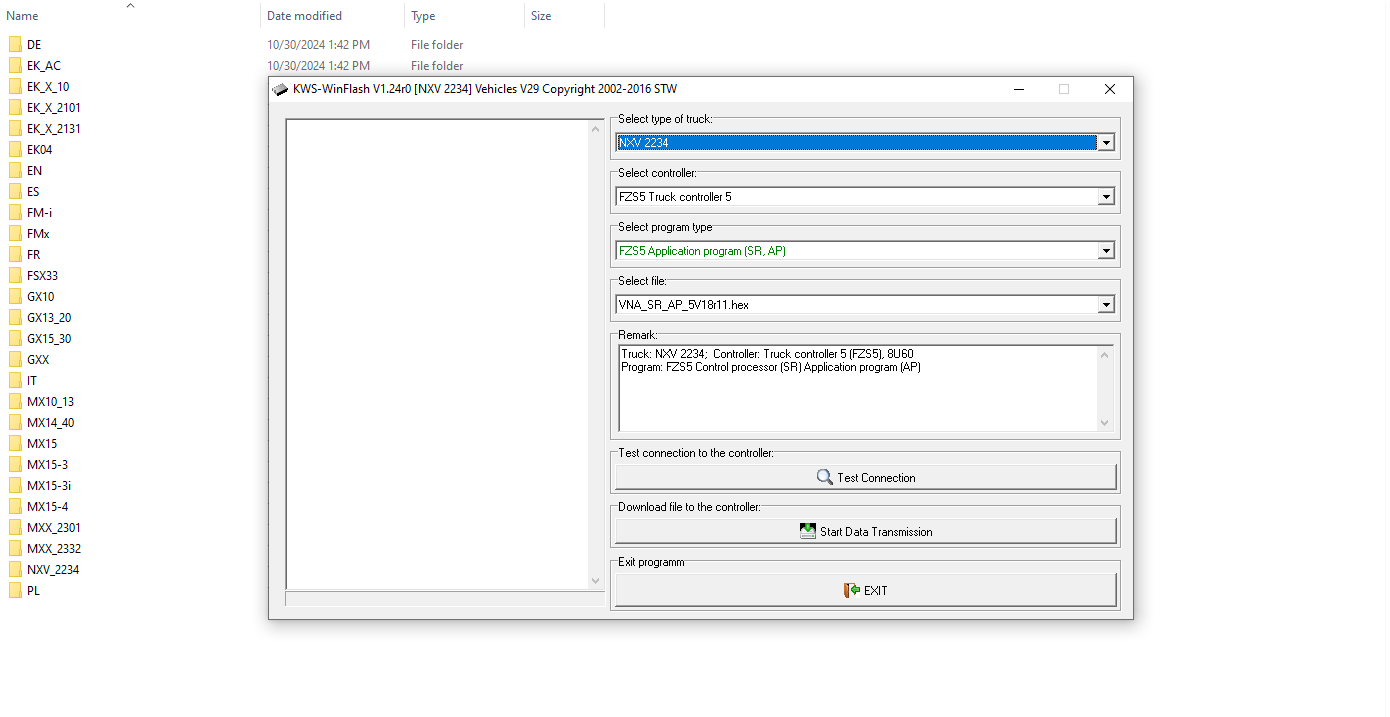Click the download icon on Start Data Transmission

pyautogui.click(x=807, y=530)
